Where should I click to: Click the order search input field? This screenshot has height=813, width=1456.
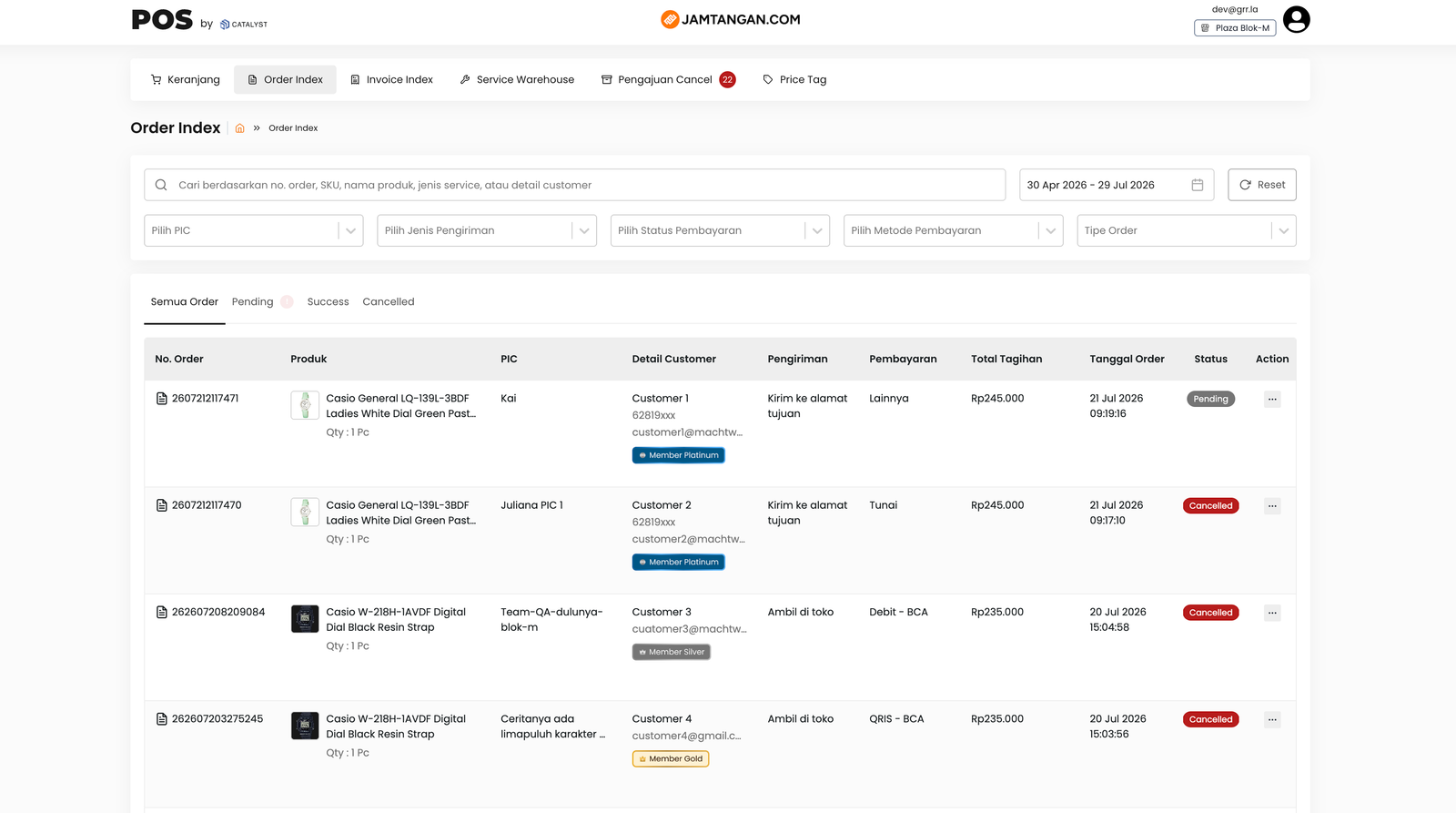(x=575, y=185)
